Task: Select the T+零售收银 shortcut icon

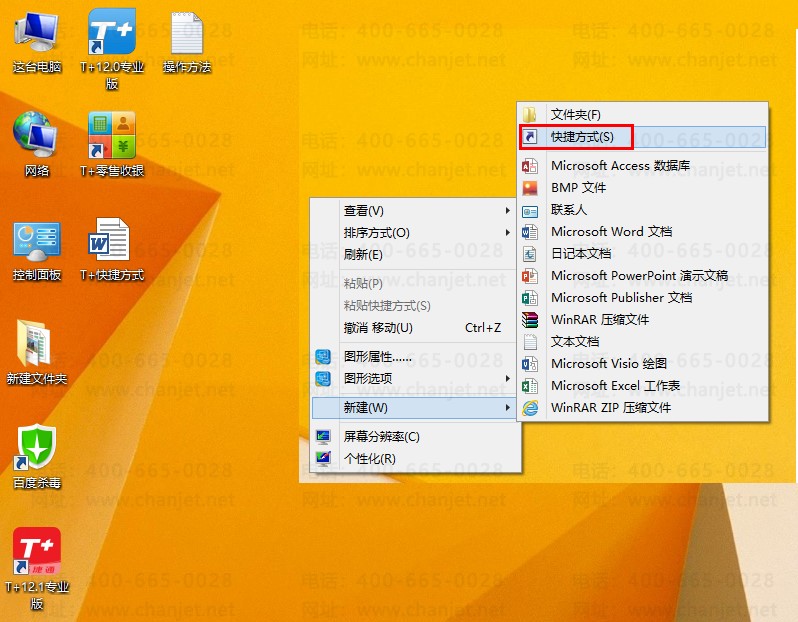Action: [112, 135]
